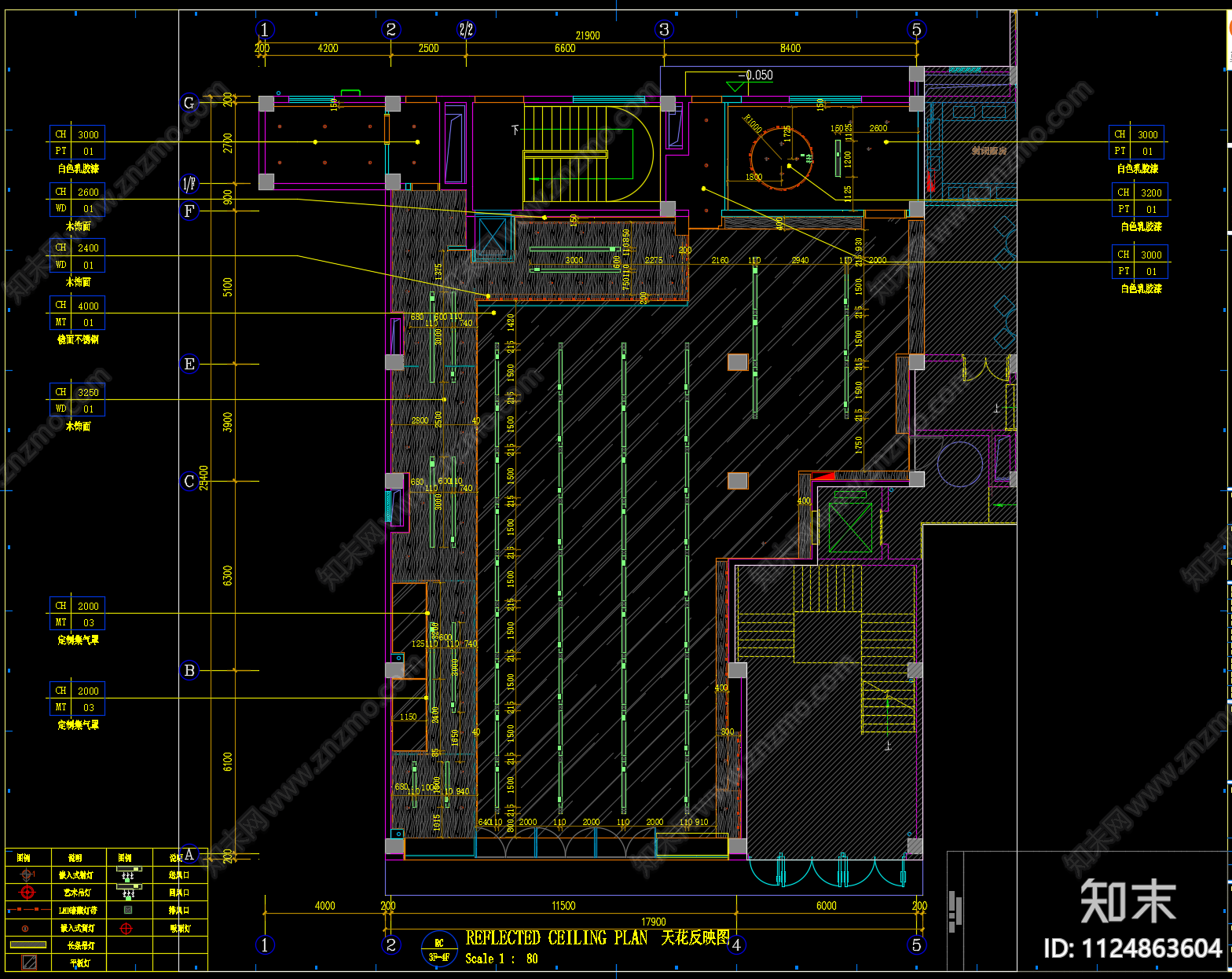Pick the 艺术吊灯 legend description
The image size is (1232, 979).
(x=79, y=893)
